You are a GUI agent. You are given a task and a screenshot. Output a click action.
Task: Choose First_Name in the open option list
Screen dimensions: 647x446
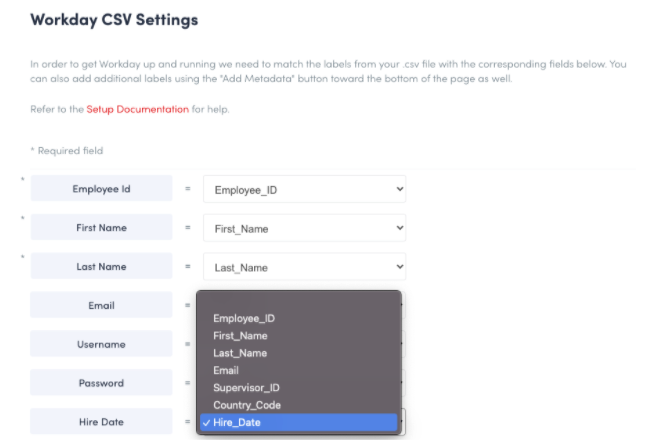pos(240,336)
